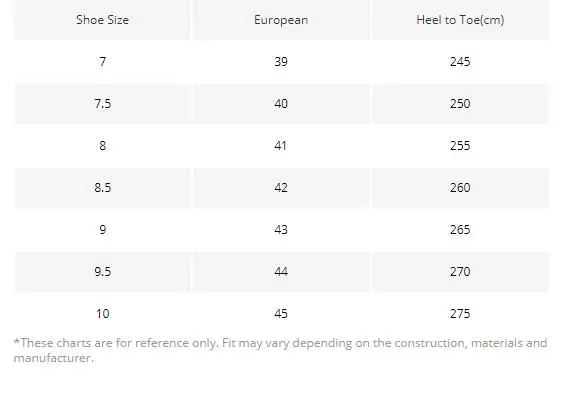Select shoe size 9.5 cell
The height and width of the screenshot is (411, 561).
point(102,272)
